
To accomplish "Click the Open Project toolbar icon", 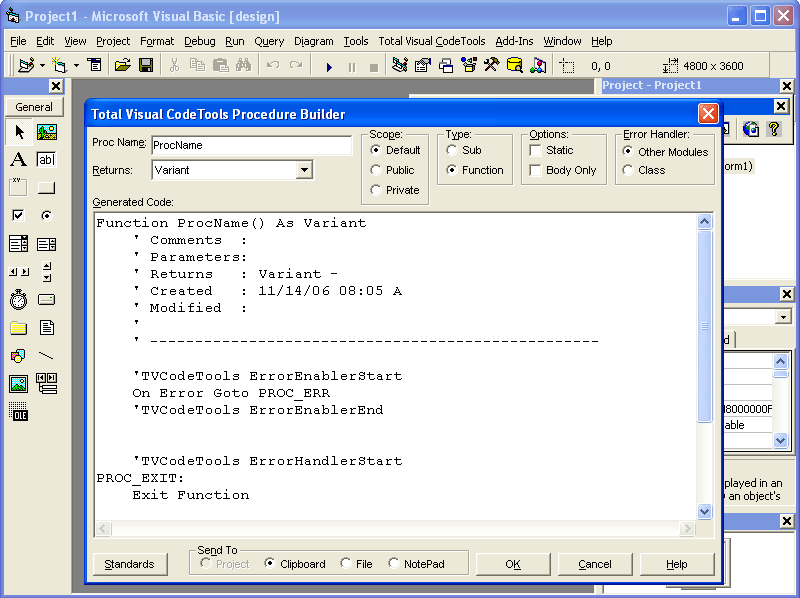I will click(122, 65).
